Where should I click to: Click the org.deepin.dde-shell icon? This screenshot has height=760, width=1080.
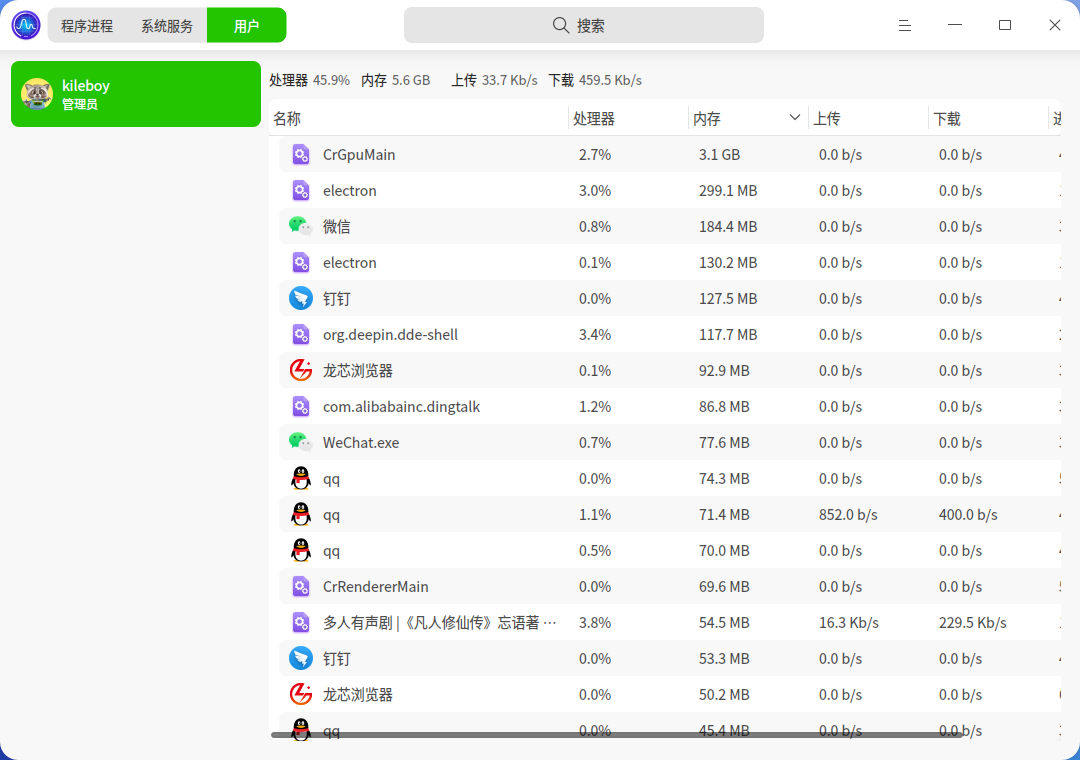(x=301, y=334)
